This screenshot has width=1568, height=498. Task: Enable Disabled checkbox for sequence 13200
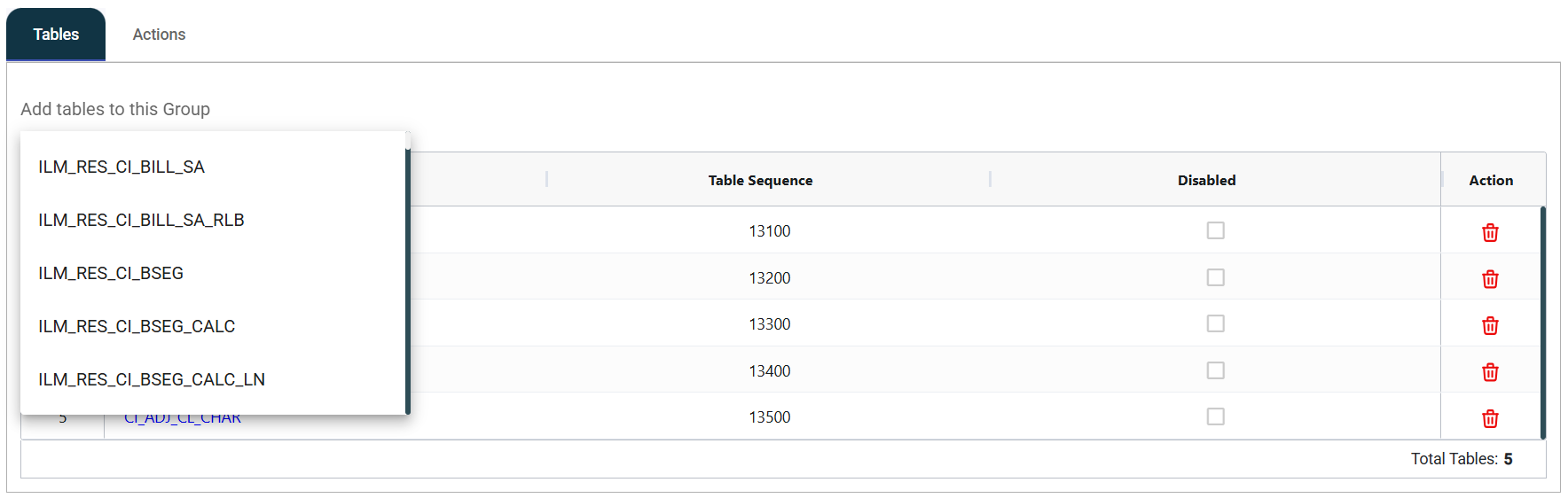(x=1215, y=277)
